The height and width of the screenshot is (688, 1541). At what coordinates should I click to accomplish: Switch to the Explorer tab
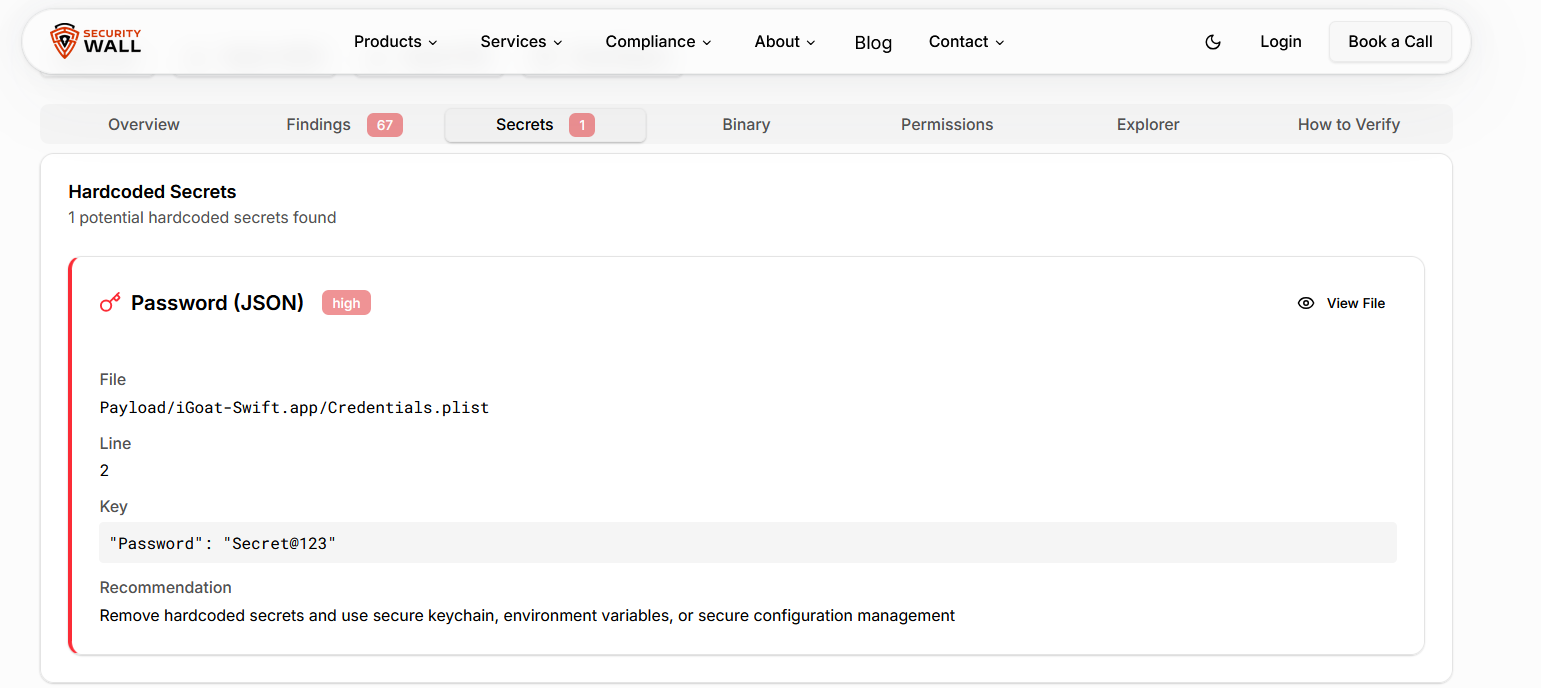pos(1147,125)
